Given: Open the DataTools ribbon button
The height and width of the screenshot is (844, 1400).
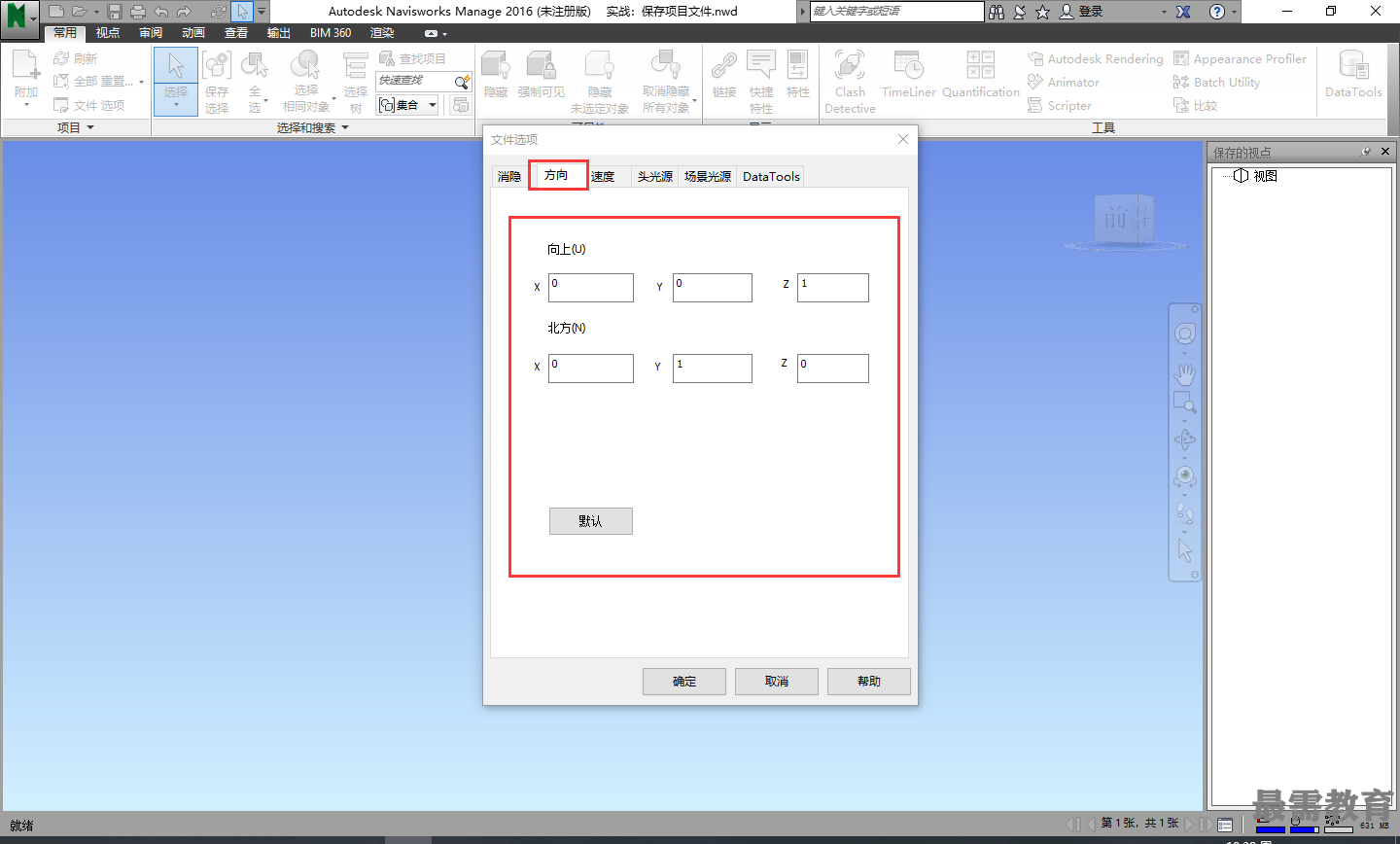Looking at the screenshot, I should pos(1353,76).
